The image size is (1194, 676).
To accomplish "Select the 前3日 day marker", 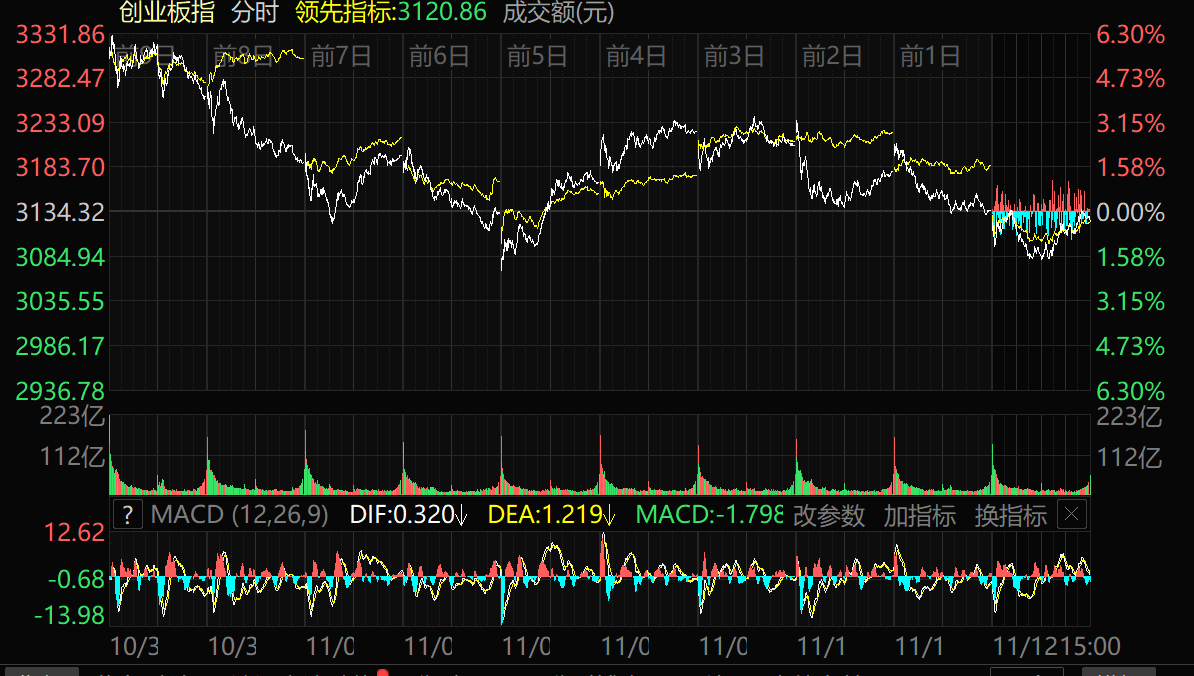I will point(734,56).
